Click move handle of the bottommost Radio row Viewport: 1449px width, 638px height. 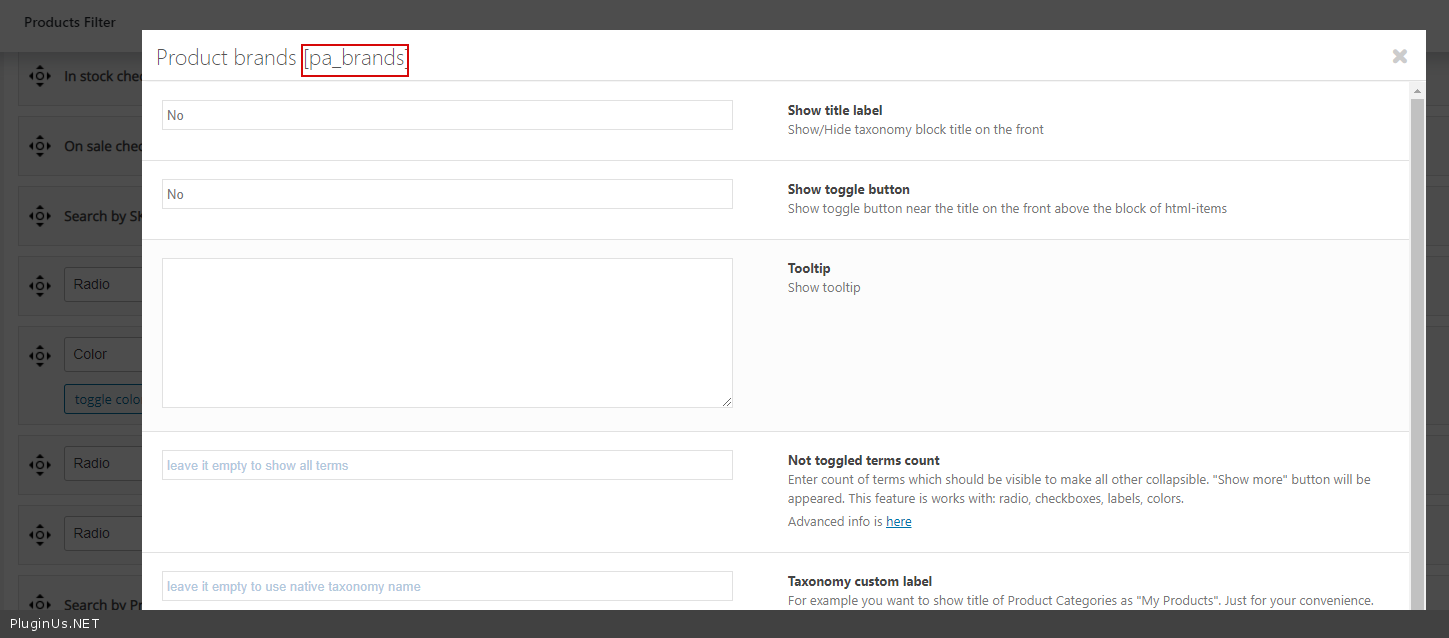40,533
